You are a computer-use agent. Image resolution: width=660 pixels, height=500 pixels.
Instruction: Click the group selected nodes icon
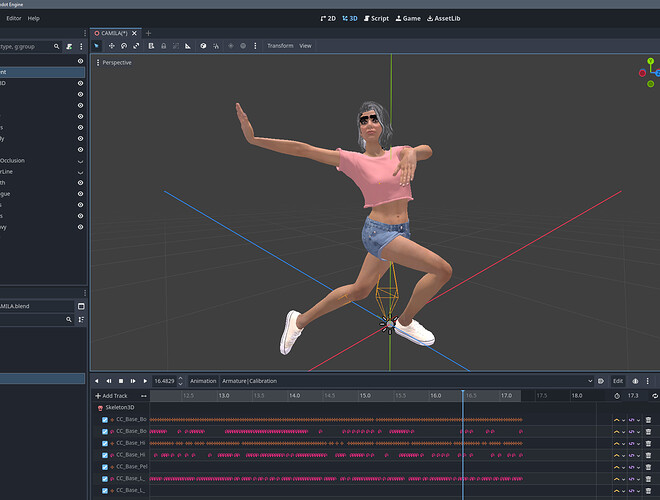176,46
